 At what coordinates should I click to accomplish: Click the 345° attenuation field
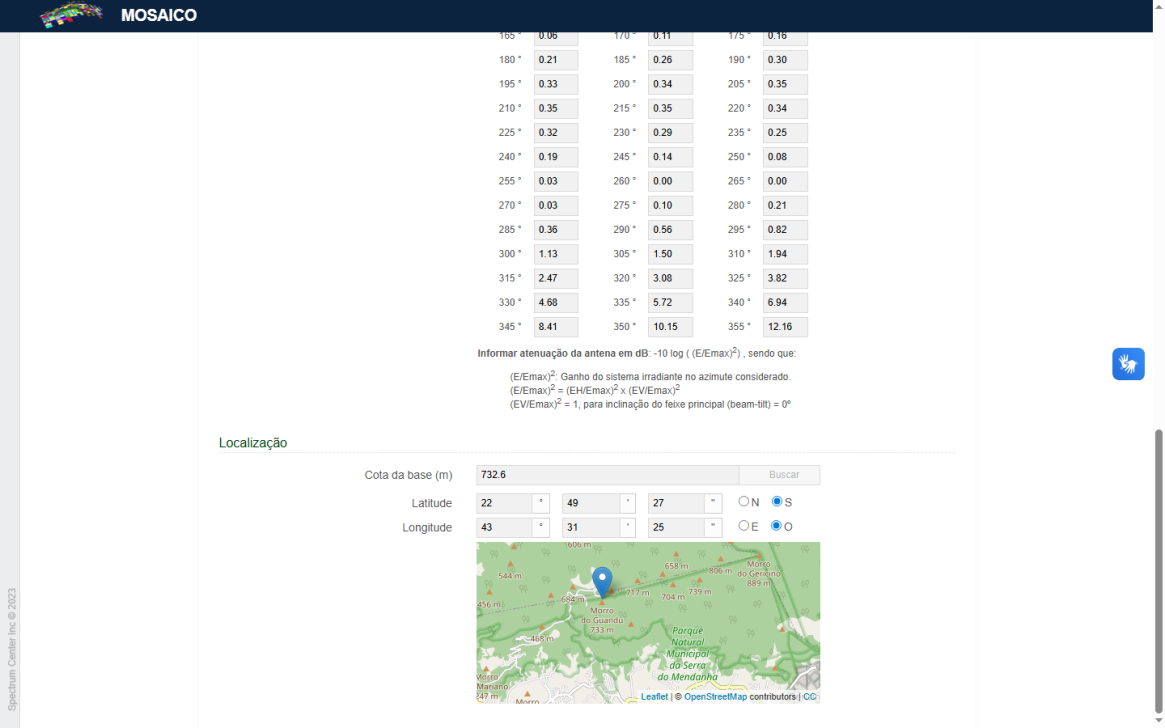pos(556,327)
